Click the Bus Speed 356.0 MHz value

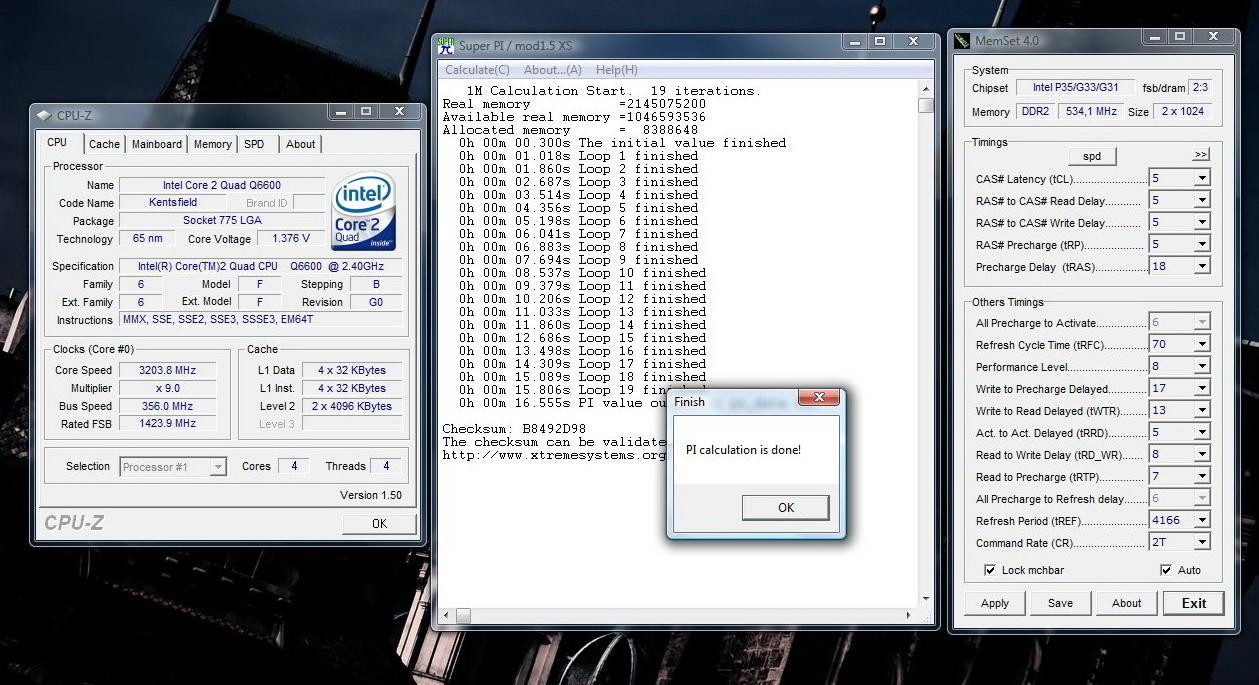tap(167, 406)
